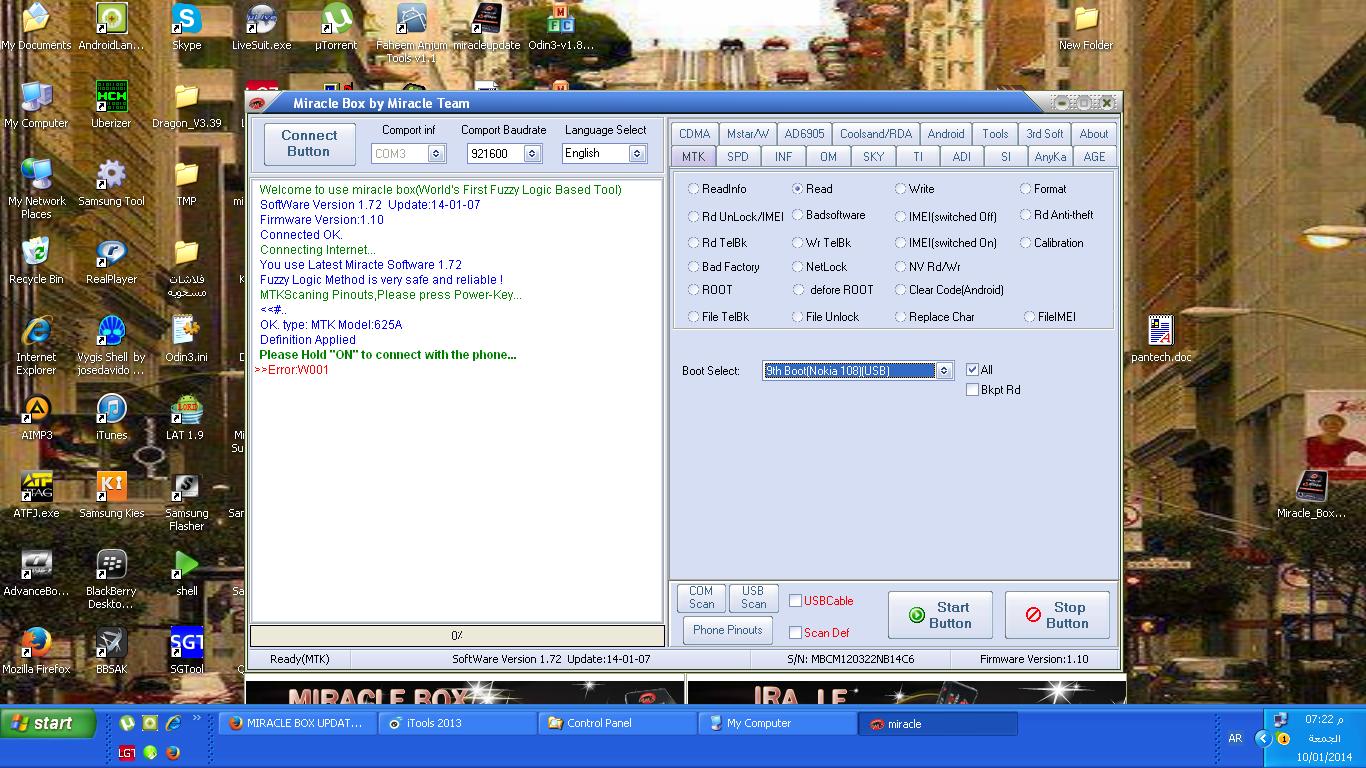Open My Computer desktop icon

[36, 105]
